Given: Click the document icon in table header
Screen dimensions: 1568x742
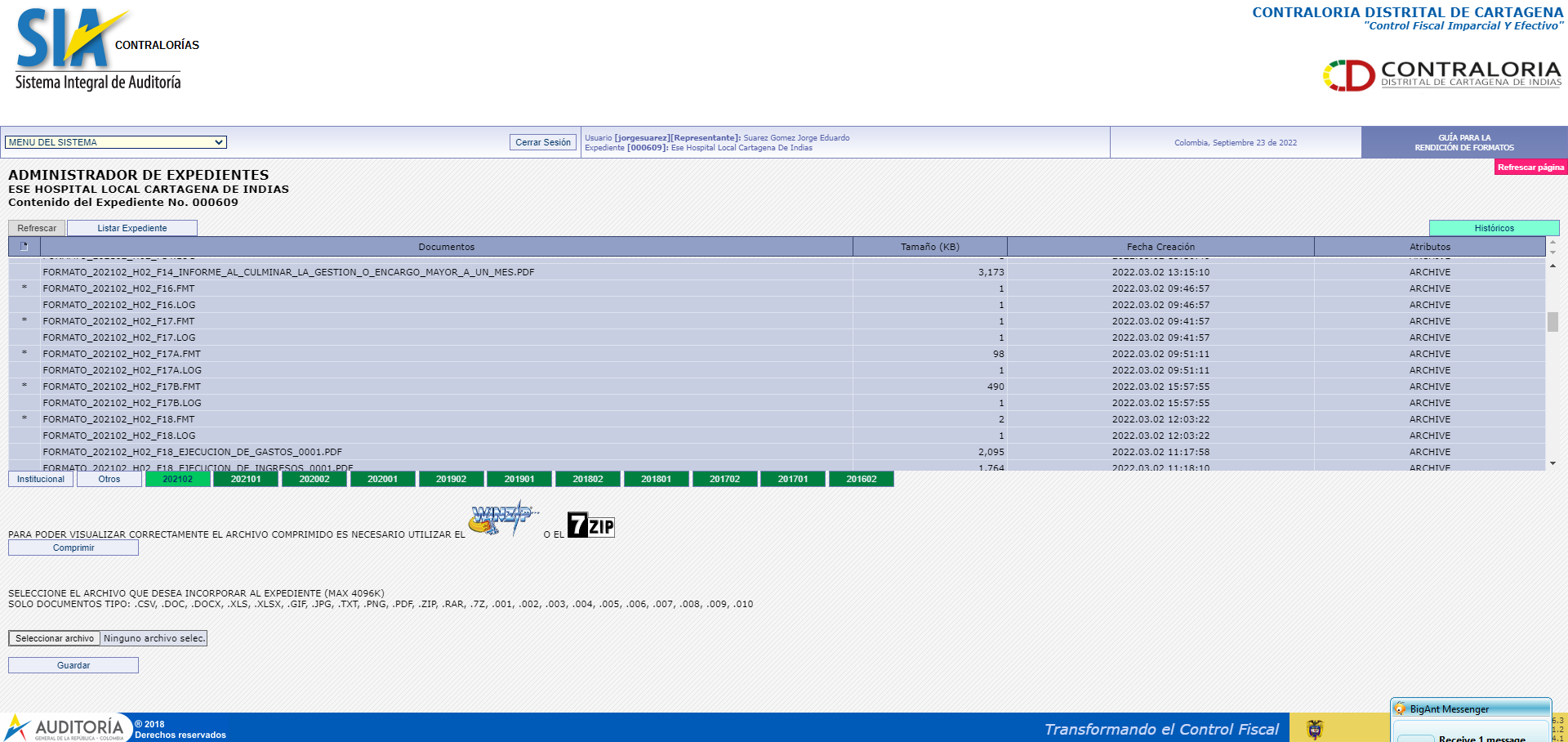Looking at the screenshot, I should pos(24,247).
